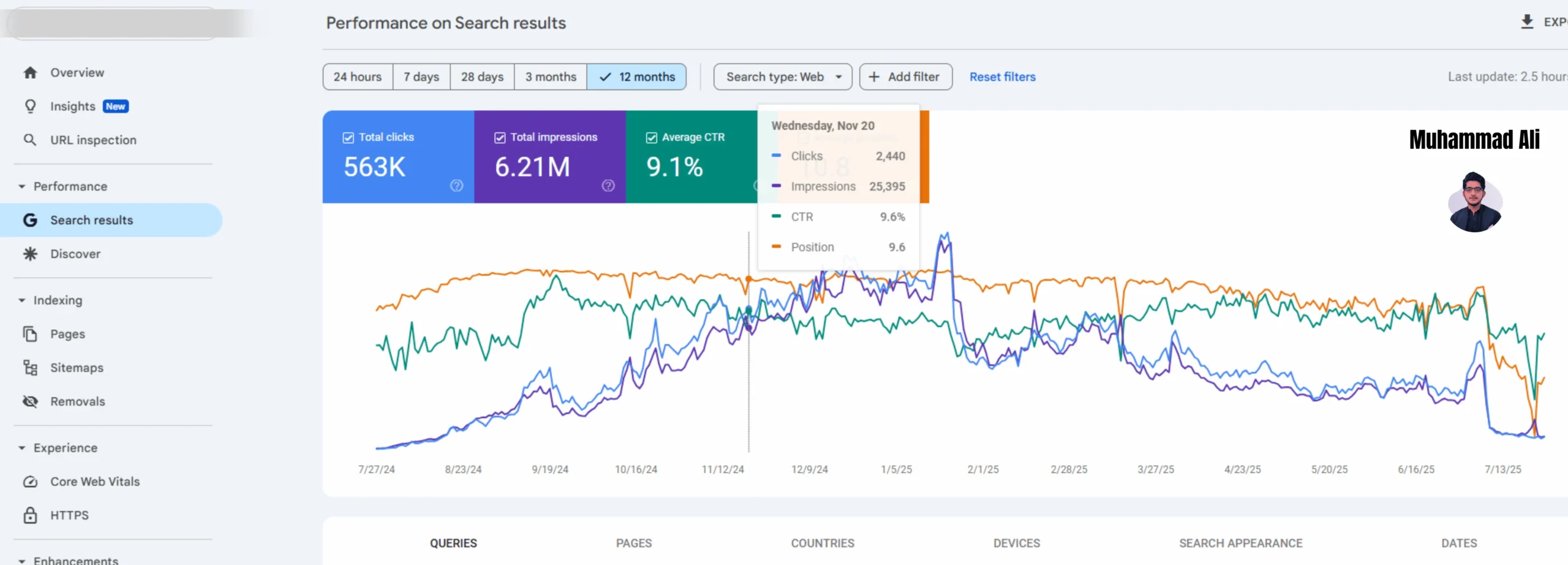Image resolution: width=1568 pixels, height=565 pixels.
Task: Switch to the COUNTRIES tab
Action: [x=822, y=543]
